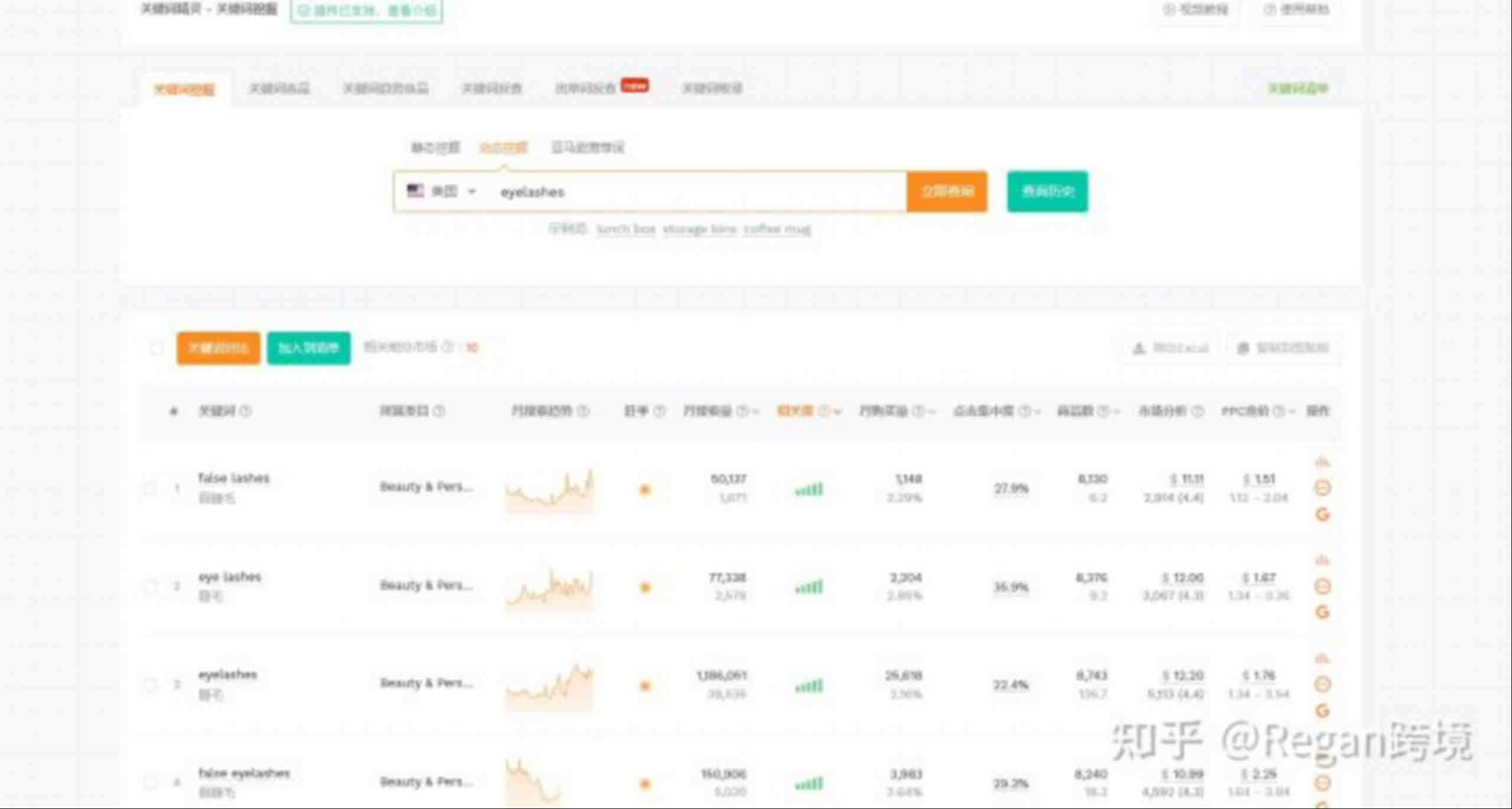Click green query history button
The image size is (1512, 809).
[1048, 191]
